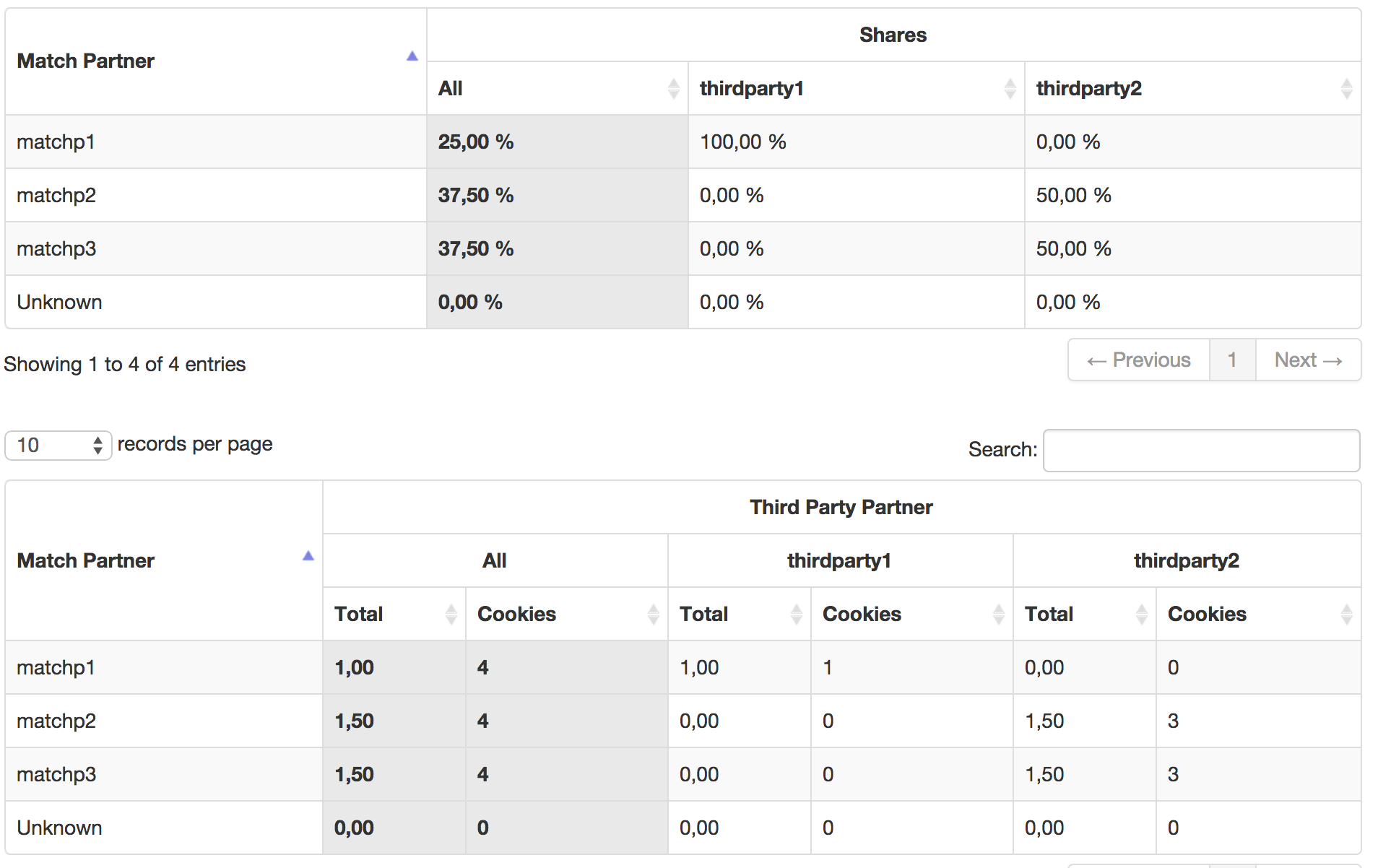Select page 1 in pagination
The image size is (1378, 868).
[x=1232, y=360]
